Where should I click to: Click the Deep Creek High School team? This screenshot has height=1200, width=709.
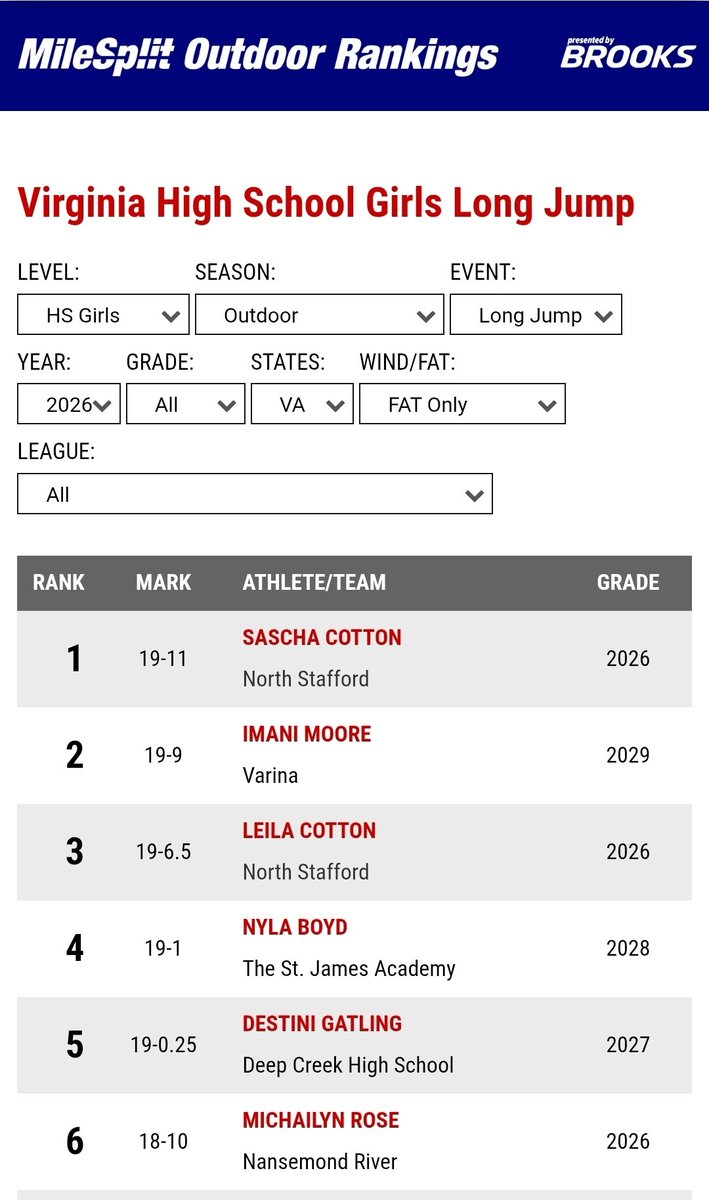348,1065
